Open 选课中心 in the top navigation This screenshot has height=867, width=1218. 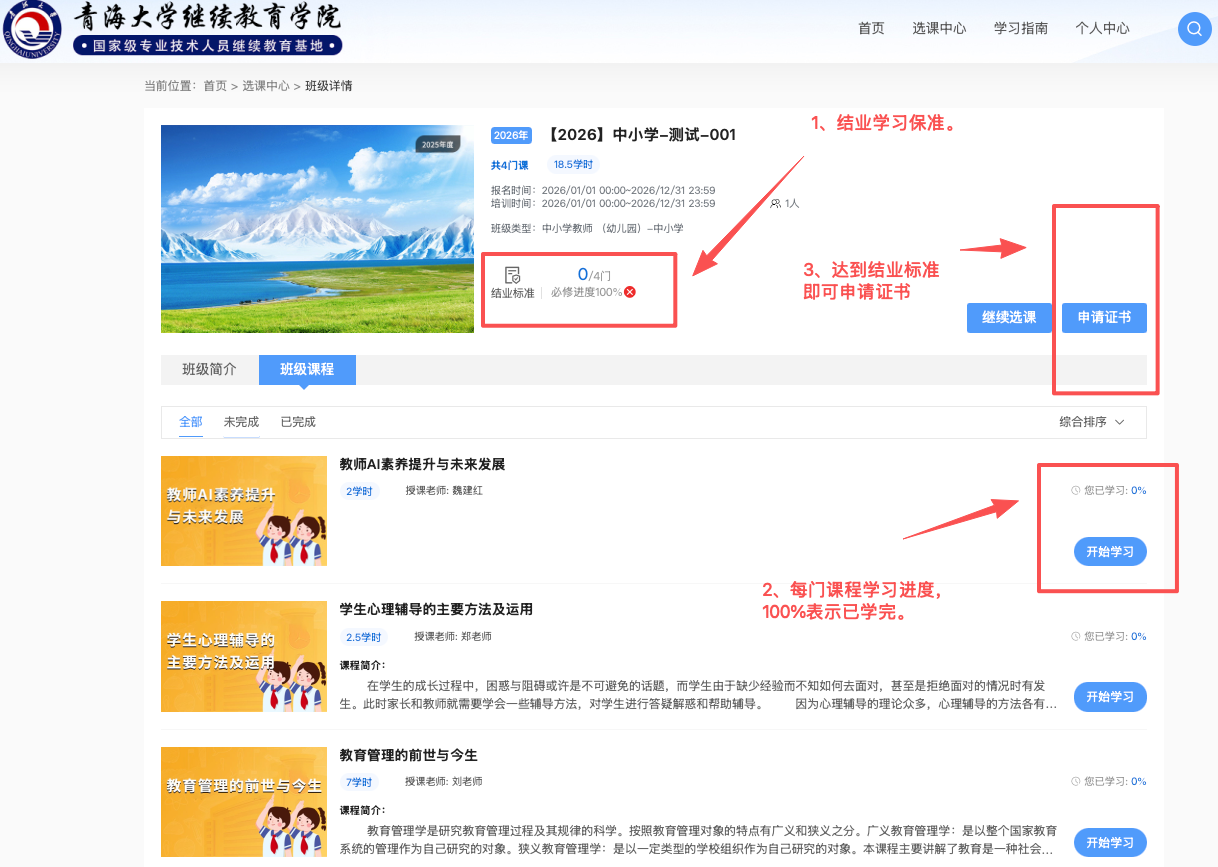click(939, 28)
